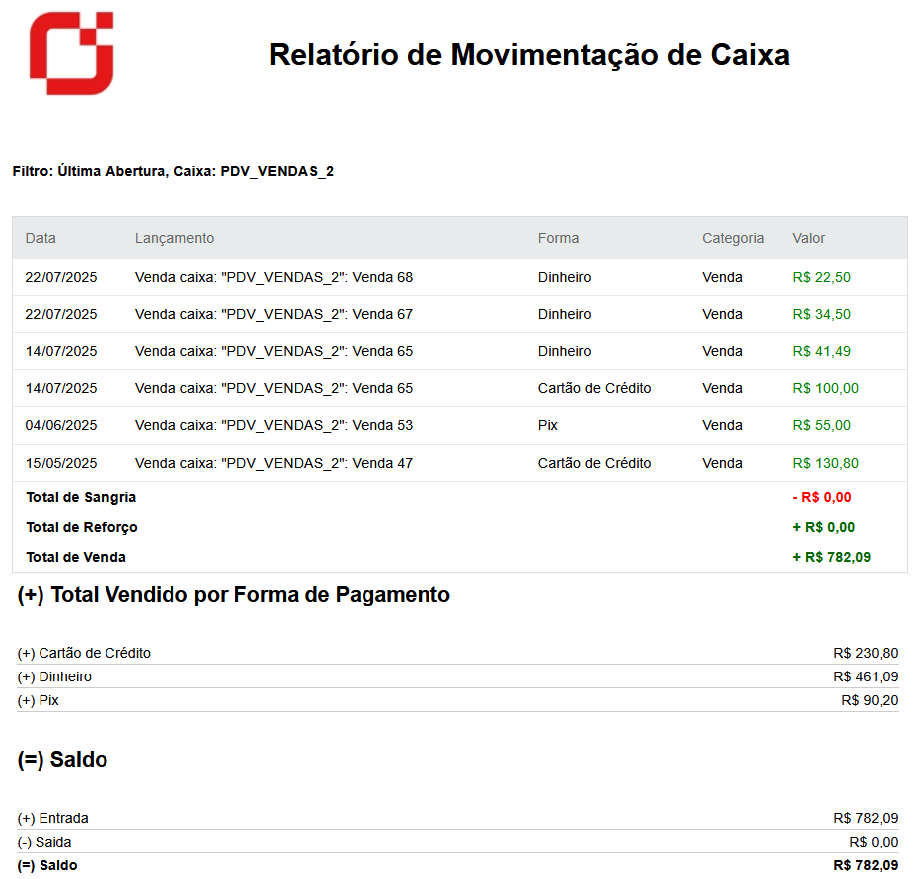The width and height of the screenshot is (919, 879).
Task: Select the Venda 65 Dinheiro launch text
Action: pos(273,351)
